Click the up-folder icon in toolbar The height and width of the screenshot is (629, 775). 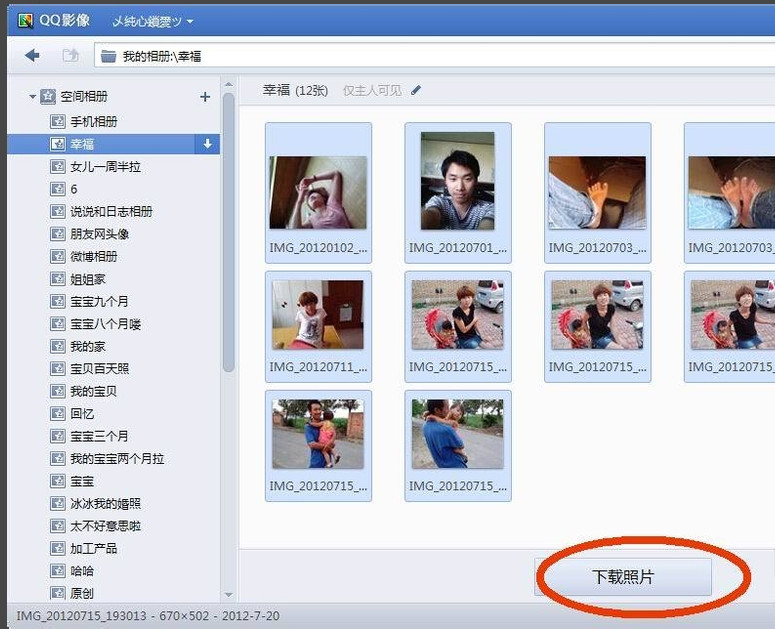(70, 56)
